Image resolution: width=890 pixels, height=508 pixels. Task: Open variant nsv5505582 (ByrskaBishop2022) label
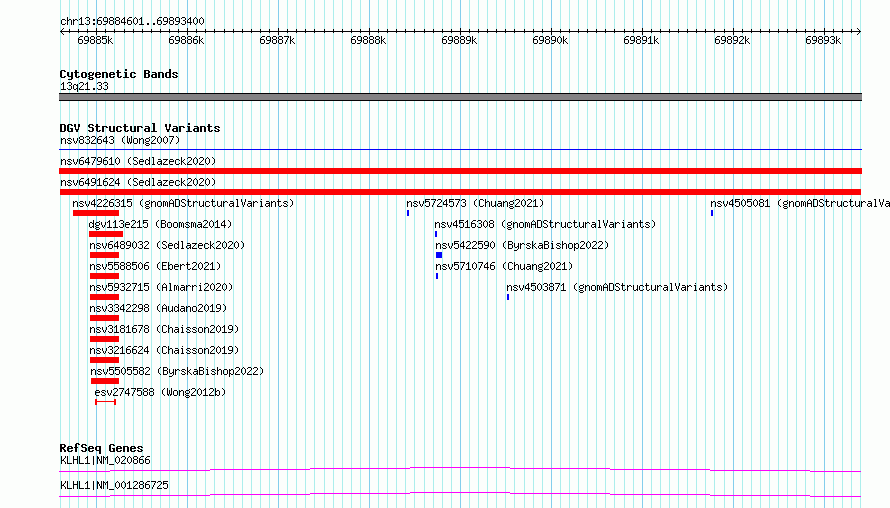[x=177, y=371]
